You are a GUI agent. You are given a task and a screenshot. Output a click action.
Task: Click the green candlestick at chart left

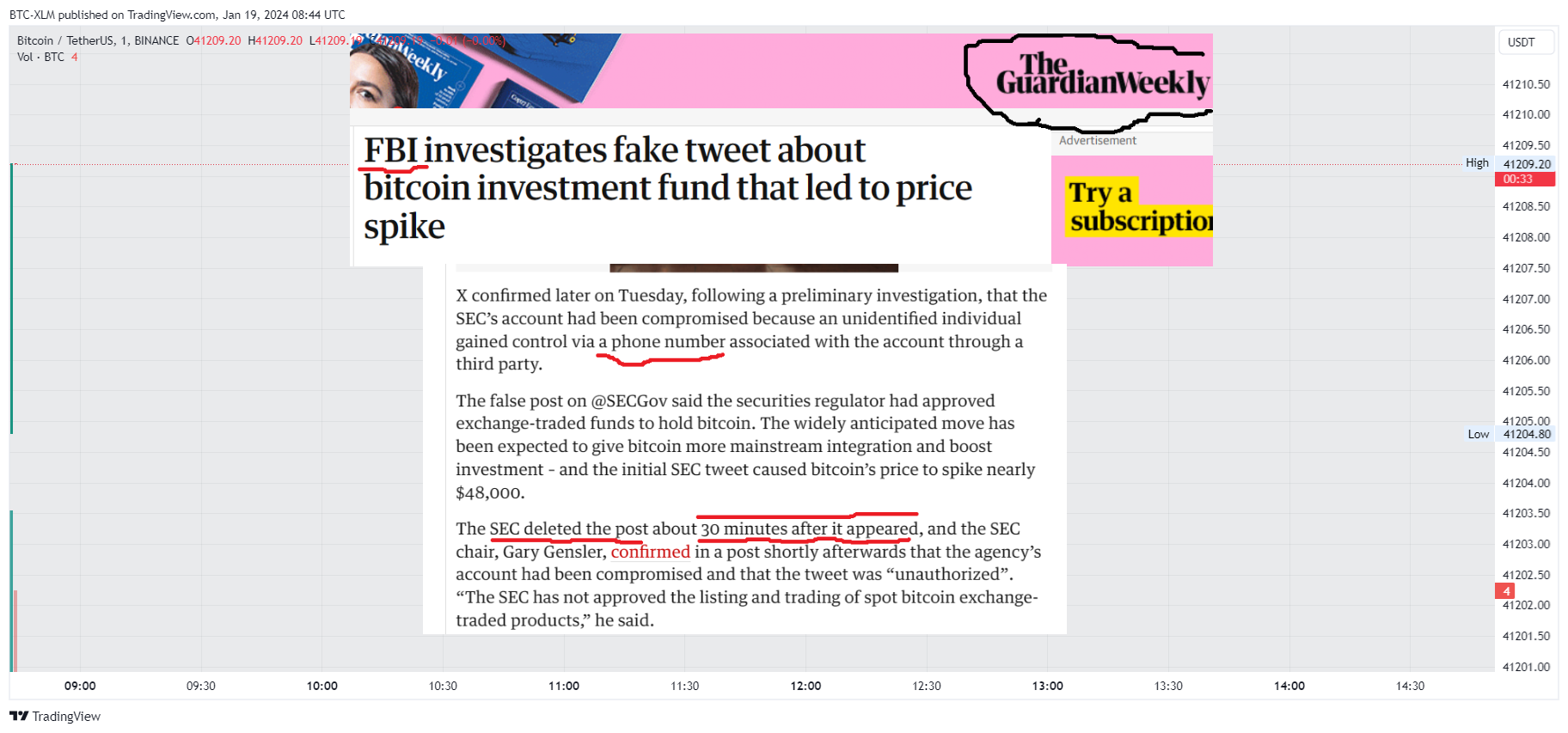tap(11, 298)
